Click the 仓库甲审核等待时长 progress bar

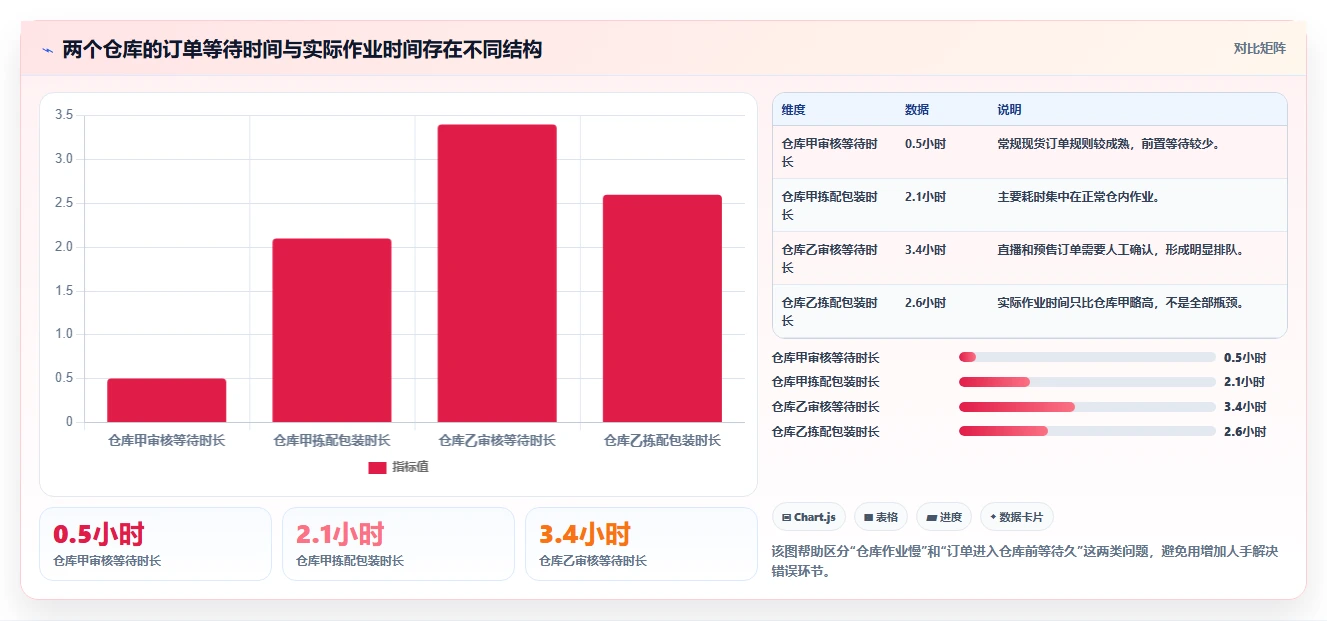click(1087, 357)
